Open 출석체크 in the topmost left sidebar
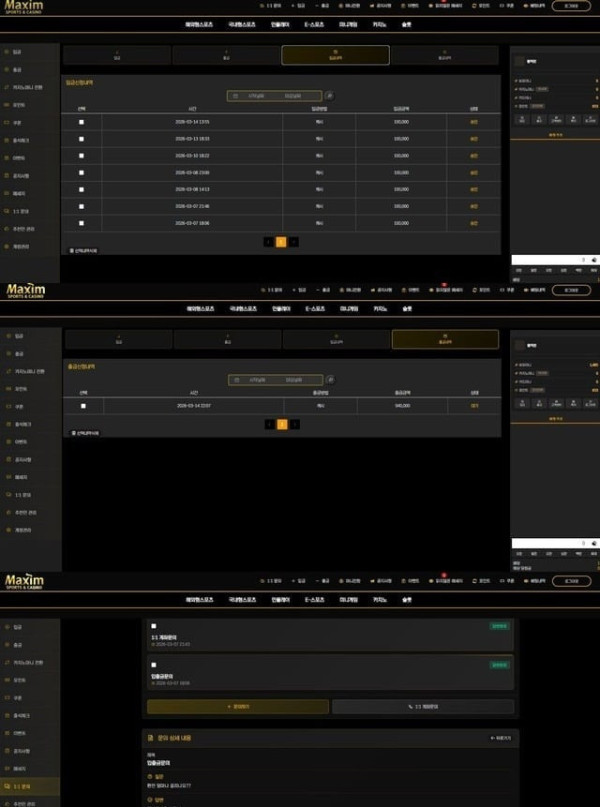 20,140
